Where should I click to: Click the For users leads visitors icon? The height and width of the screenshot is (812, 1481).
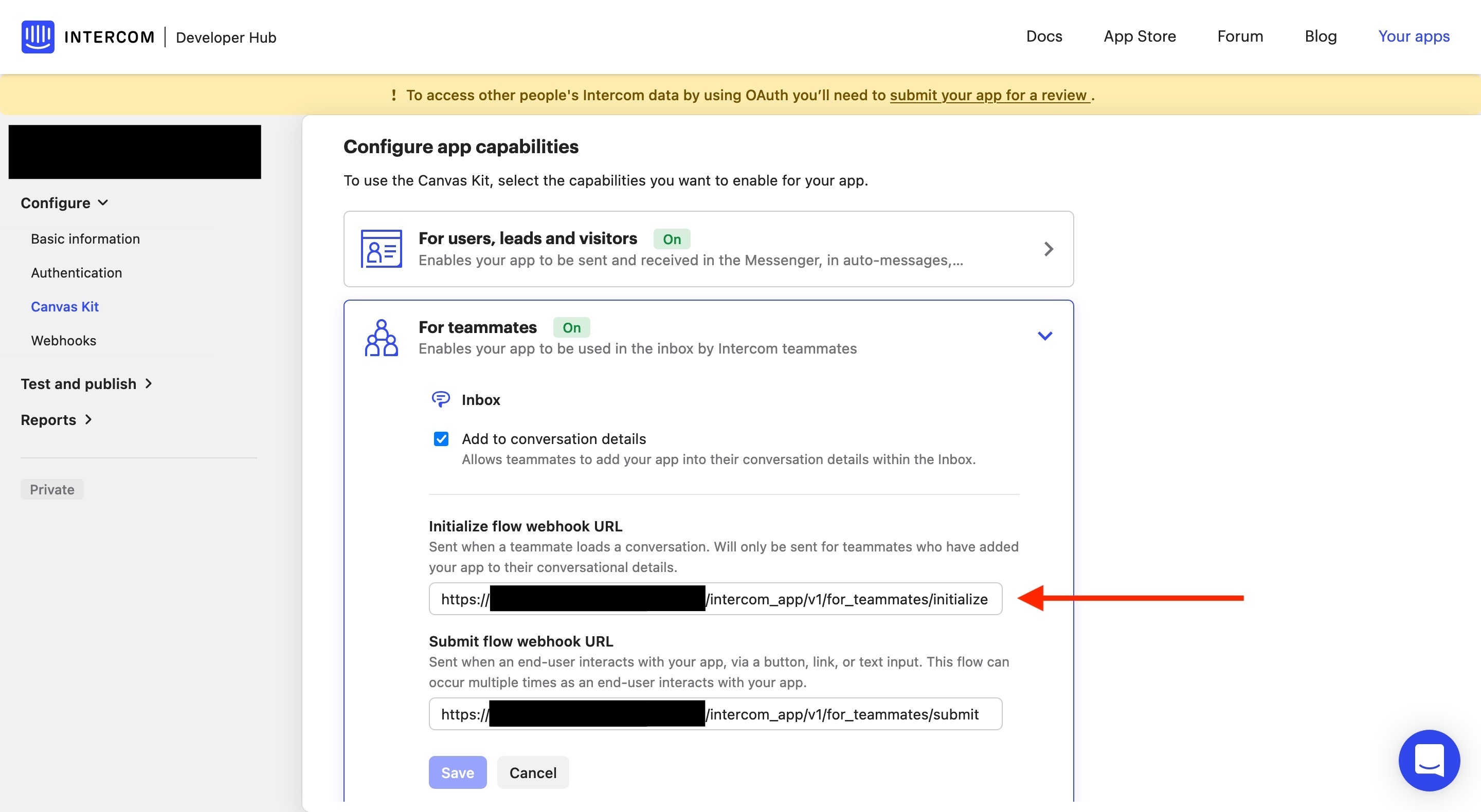382,248
